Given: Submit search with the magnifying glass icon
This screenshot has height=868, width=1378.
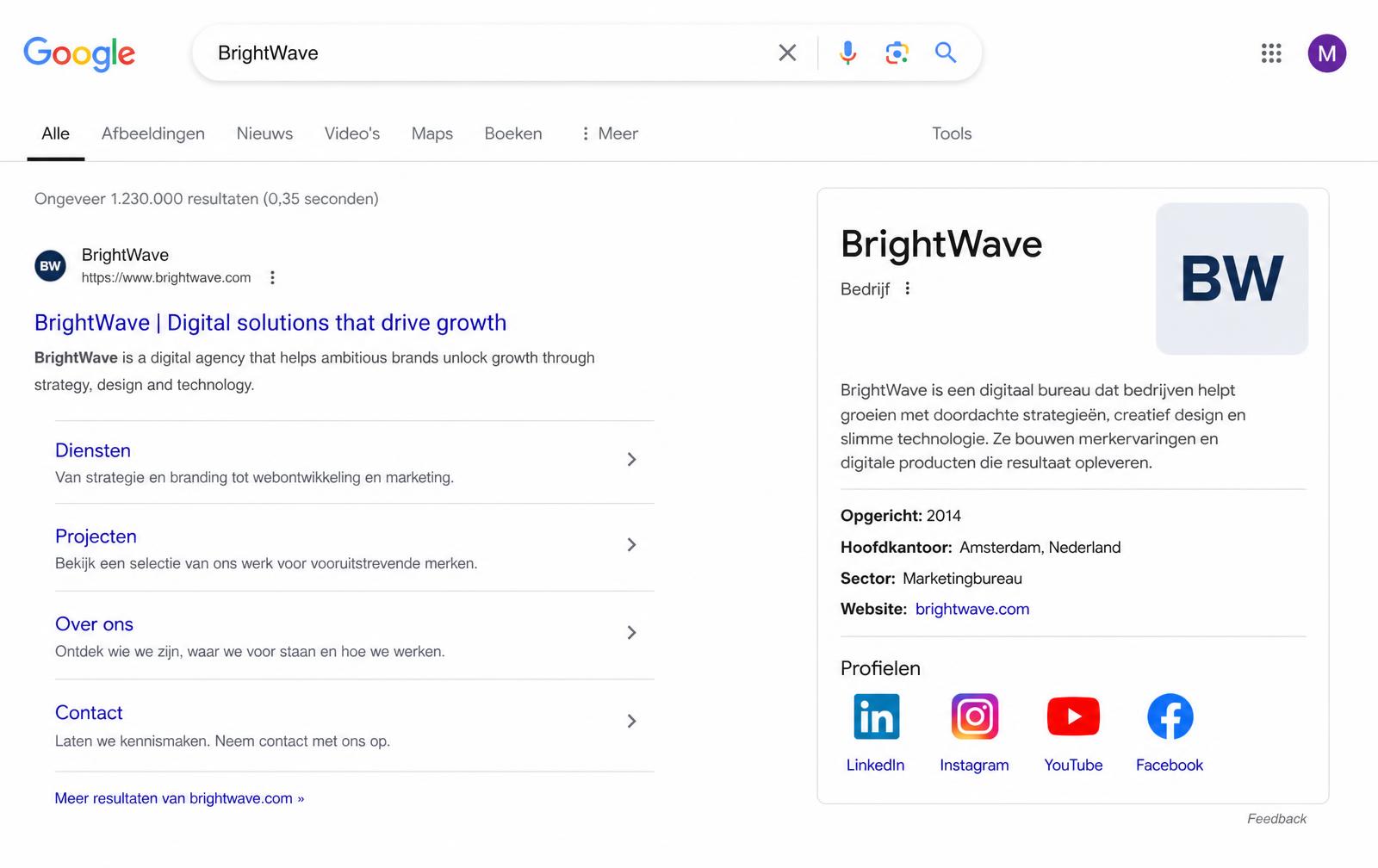Looking at the screenshot, I should 946,53.
